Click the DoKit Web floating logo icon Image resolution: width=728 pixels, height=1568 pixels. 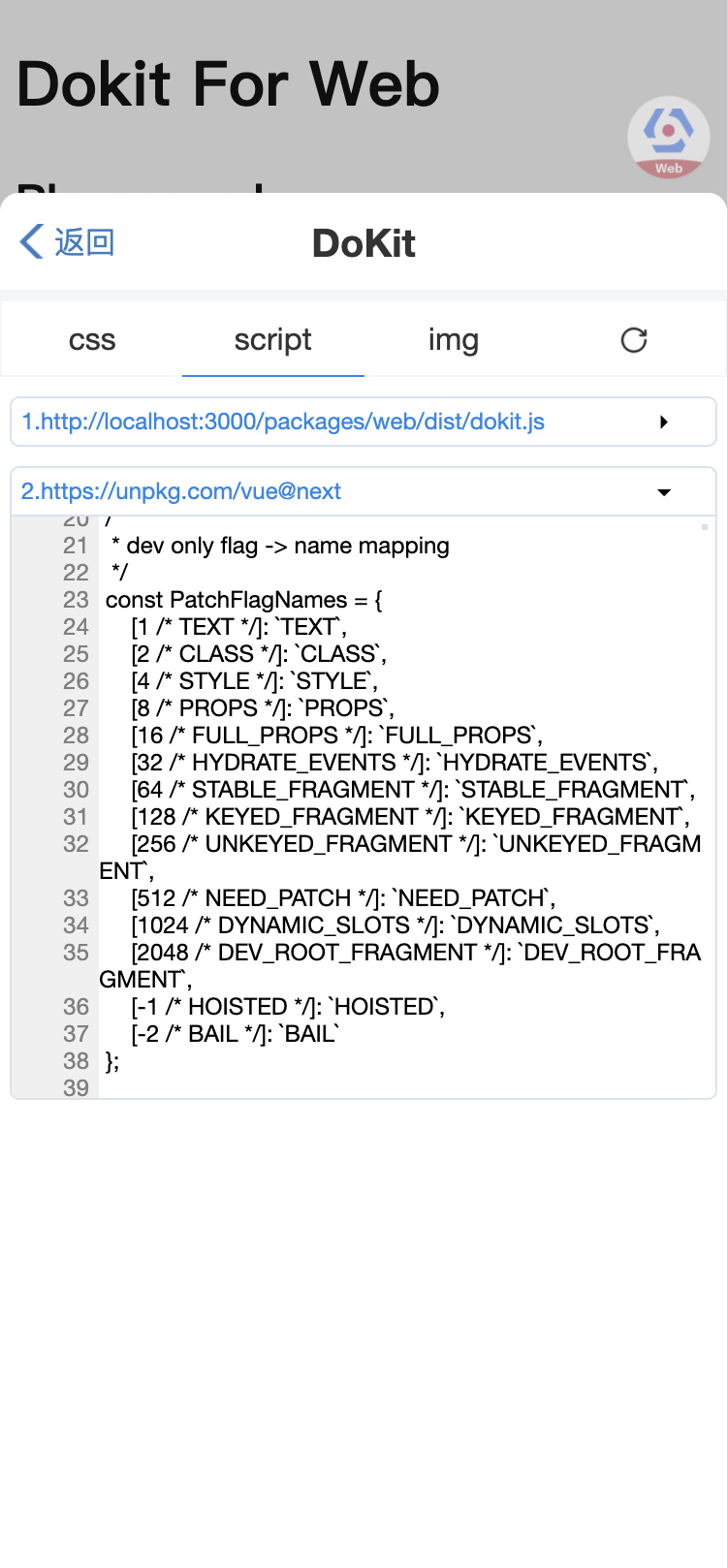[669, 137]
